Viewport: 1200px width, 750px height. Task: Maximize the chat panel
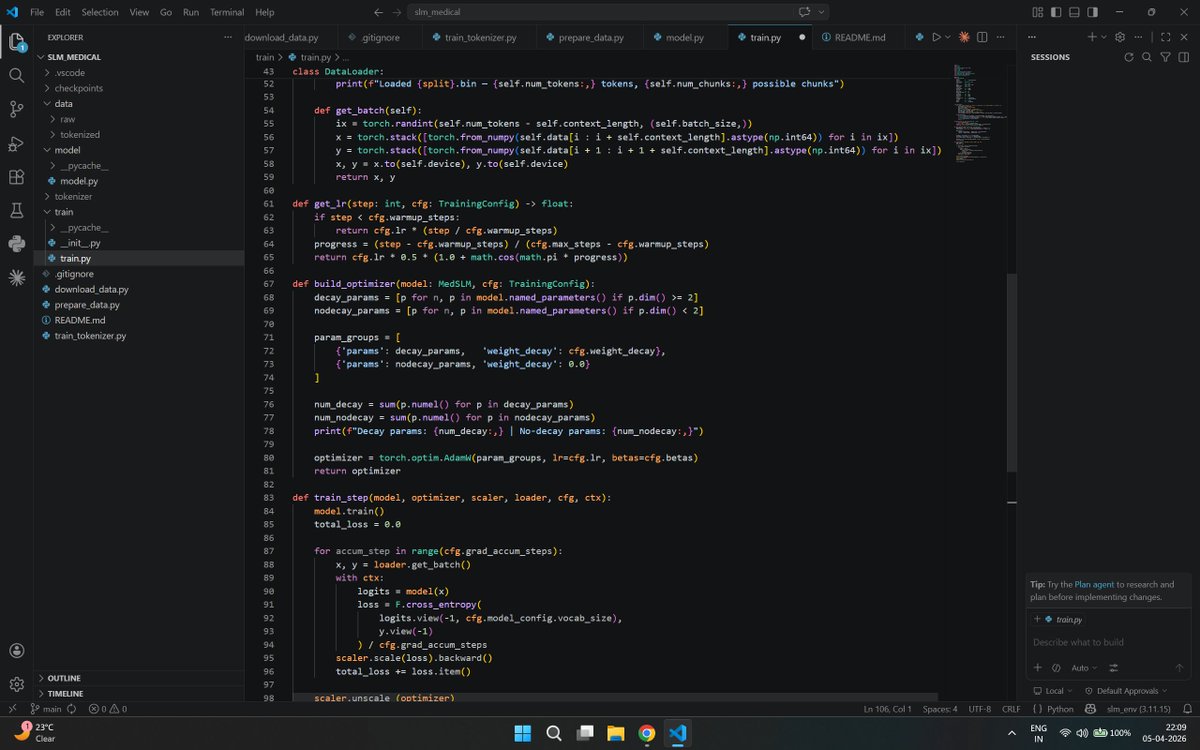pyautogui.click(x=1166, y=37)
